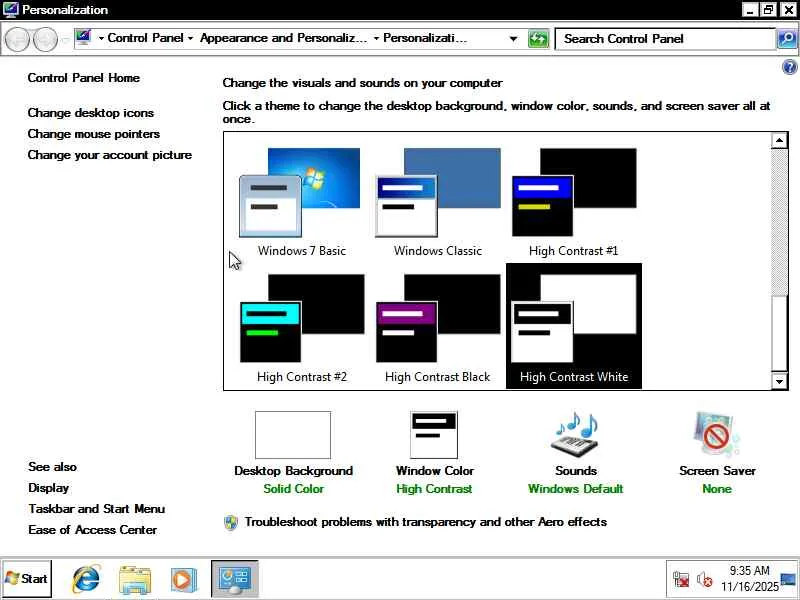Image resolution: width=800 pixels, height=600 pixels.
Task: Click the Personalization breadcrumb
Action: click(424, 38)
